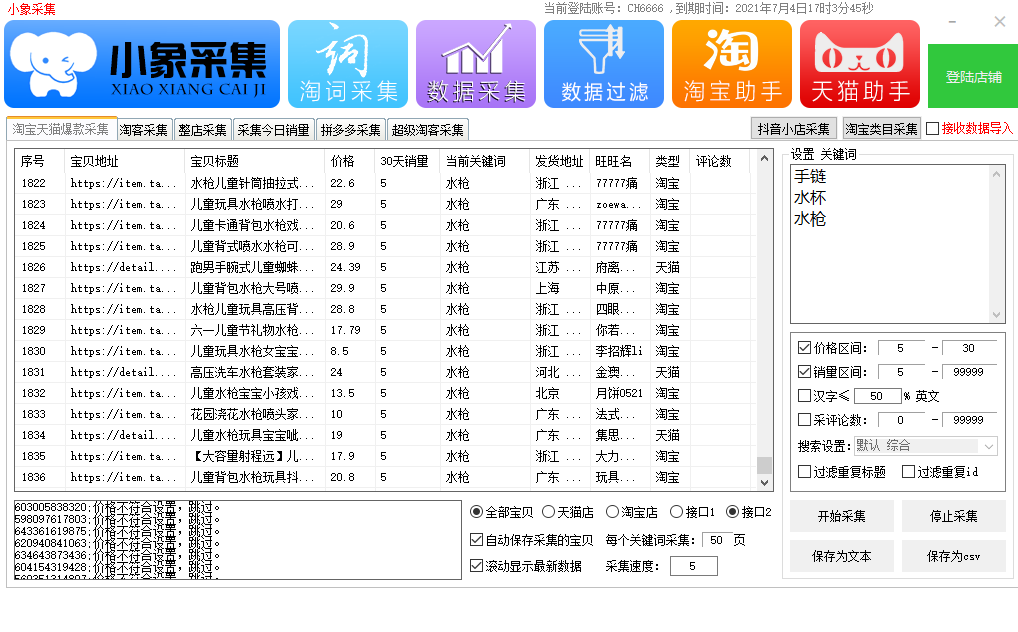Click price range maximum field showing 30
Screen dimensions: 1018x632
coord(969,348)
